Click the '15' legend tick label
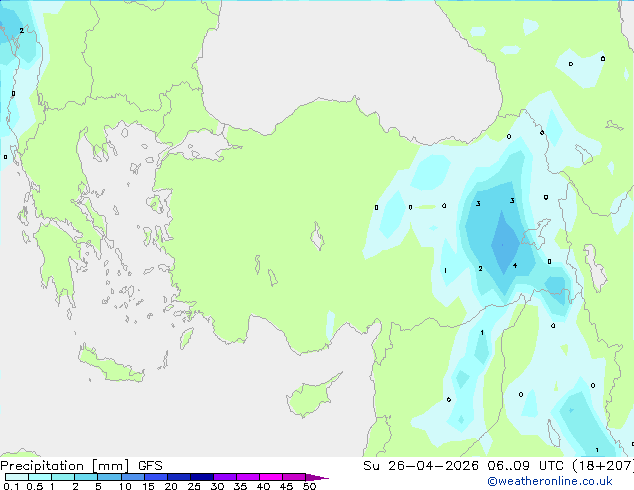The height and width of the screenshot is (490, 634). [148, 486]
